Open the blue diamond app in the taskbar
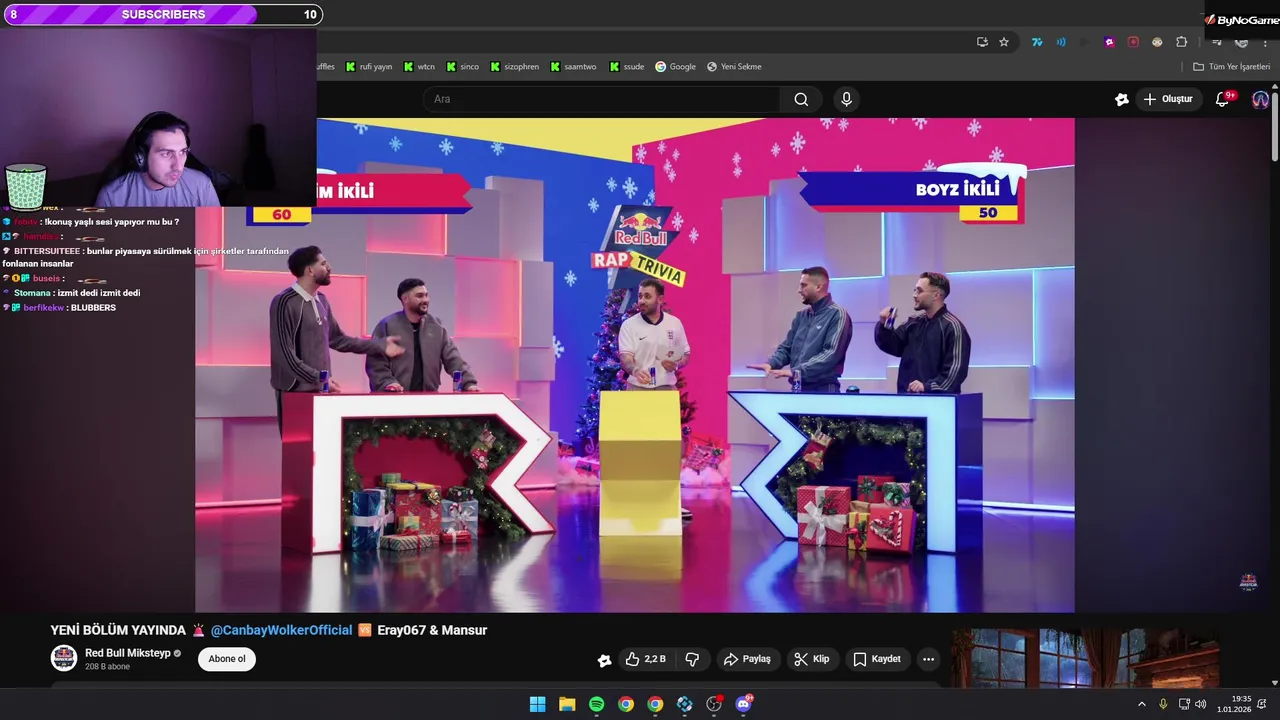The width and height of the screenshot is (1280, 720). 684,704
